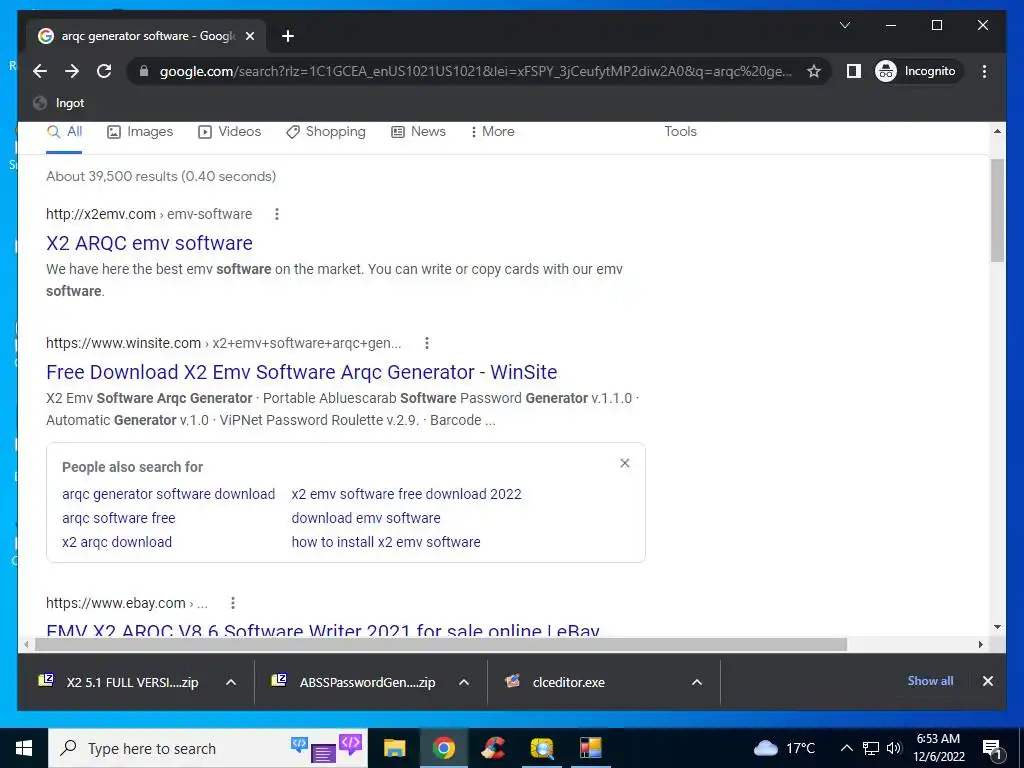Viewport: 1024px width, 768px height.
Task: Switch to Videos search results
Action: coord(230,132)
